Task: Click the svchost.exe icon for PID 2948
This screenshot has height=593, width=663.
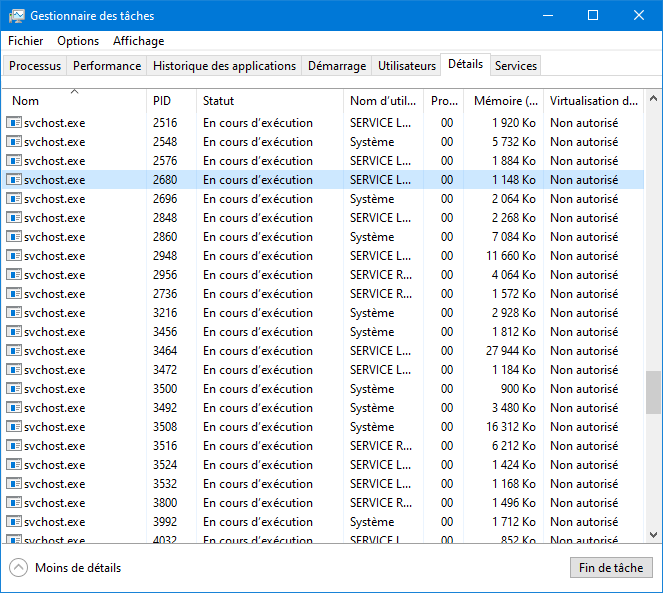Action: (x=14, y=256)
